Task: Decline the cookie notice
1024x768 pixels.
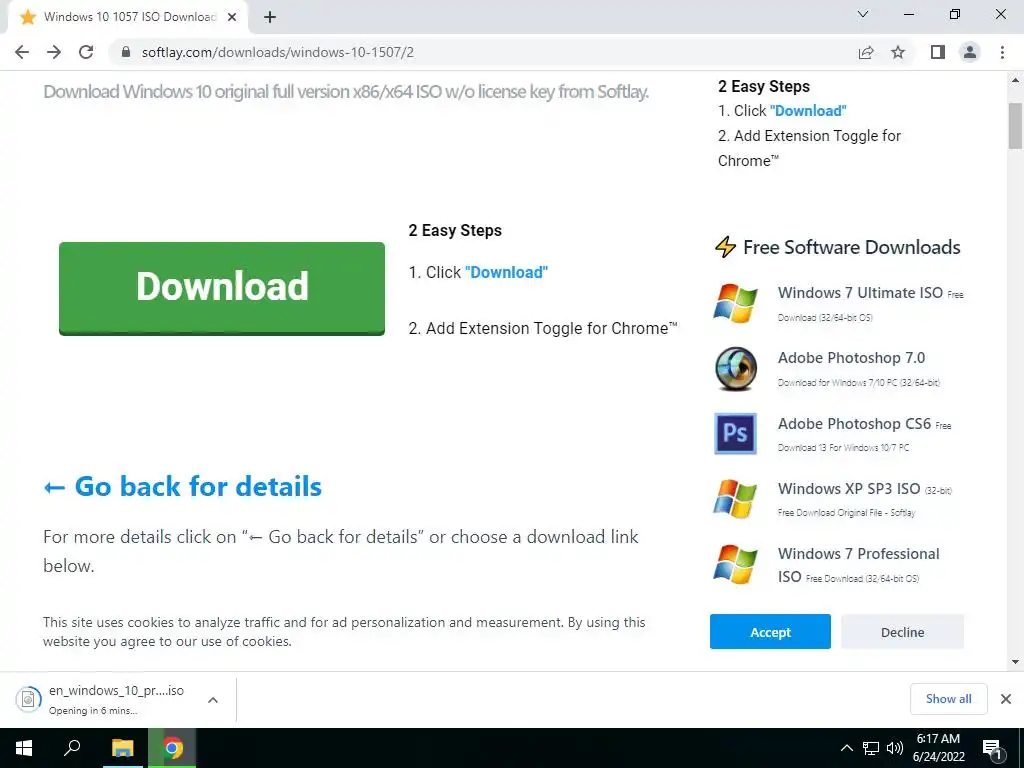Action: pyautogui.click(x=902, y=632)
